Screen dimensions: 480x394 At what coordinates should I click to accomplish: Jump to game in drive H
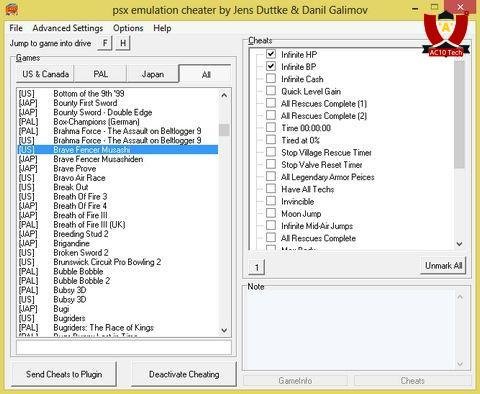(x=123, y=43)
